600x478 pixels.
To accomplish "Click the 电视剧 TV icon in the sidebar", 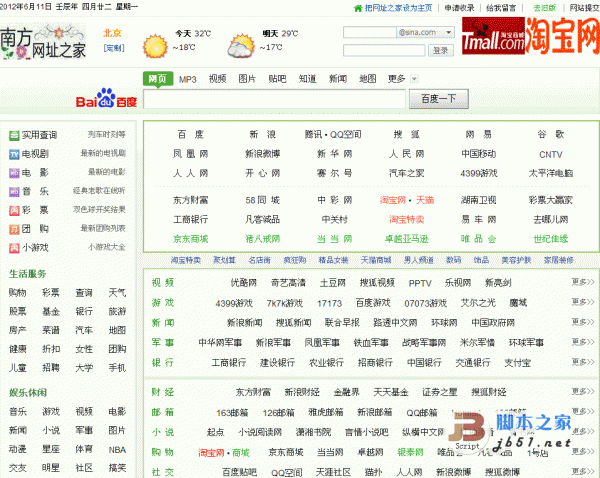I will [x=14, y=154].
